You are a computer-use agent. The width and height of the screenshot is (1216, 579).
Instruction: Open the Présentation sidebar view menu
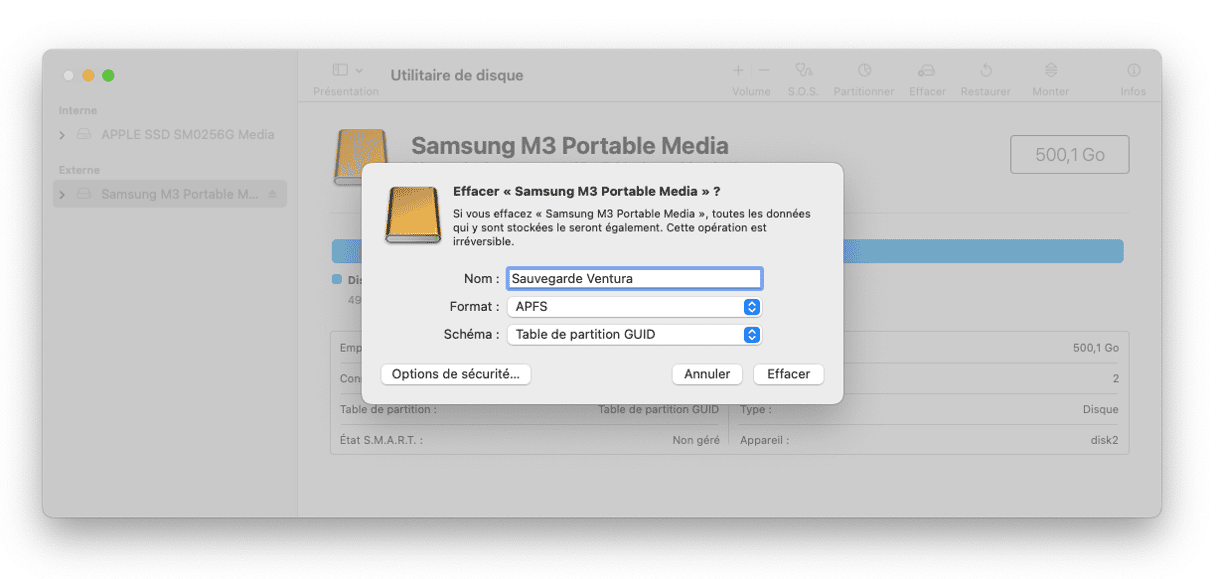pos(346,71)
